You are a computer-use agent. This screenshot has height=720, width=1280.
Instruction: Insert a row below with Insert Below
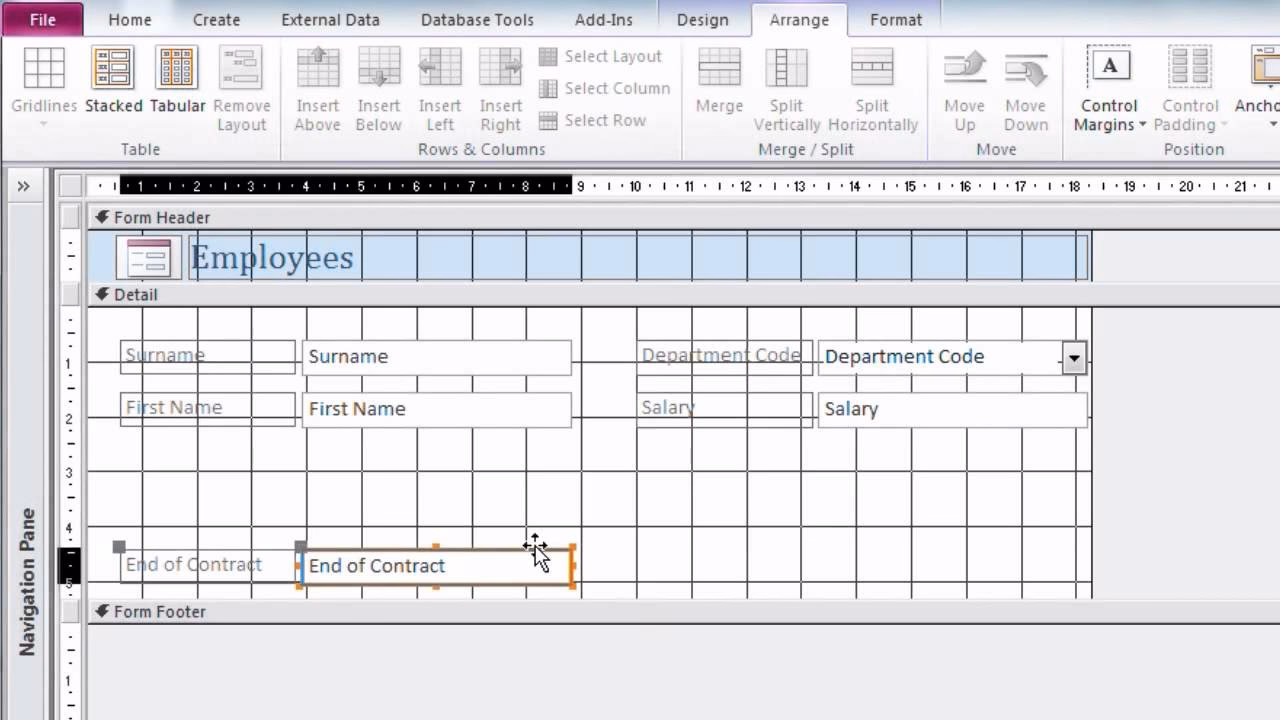(379, 85)
